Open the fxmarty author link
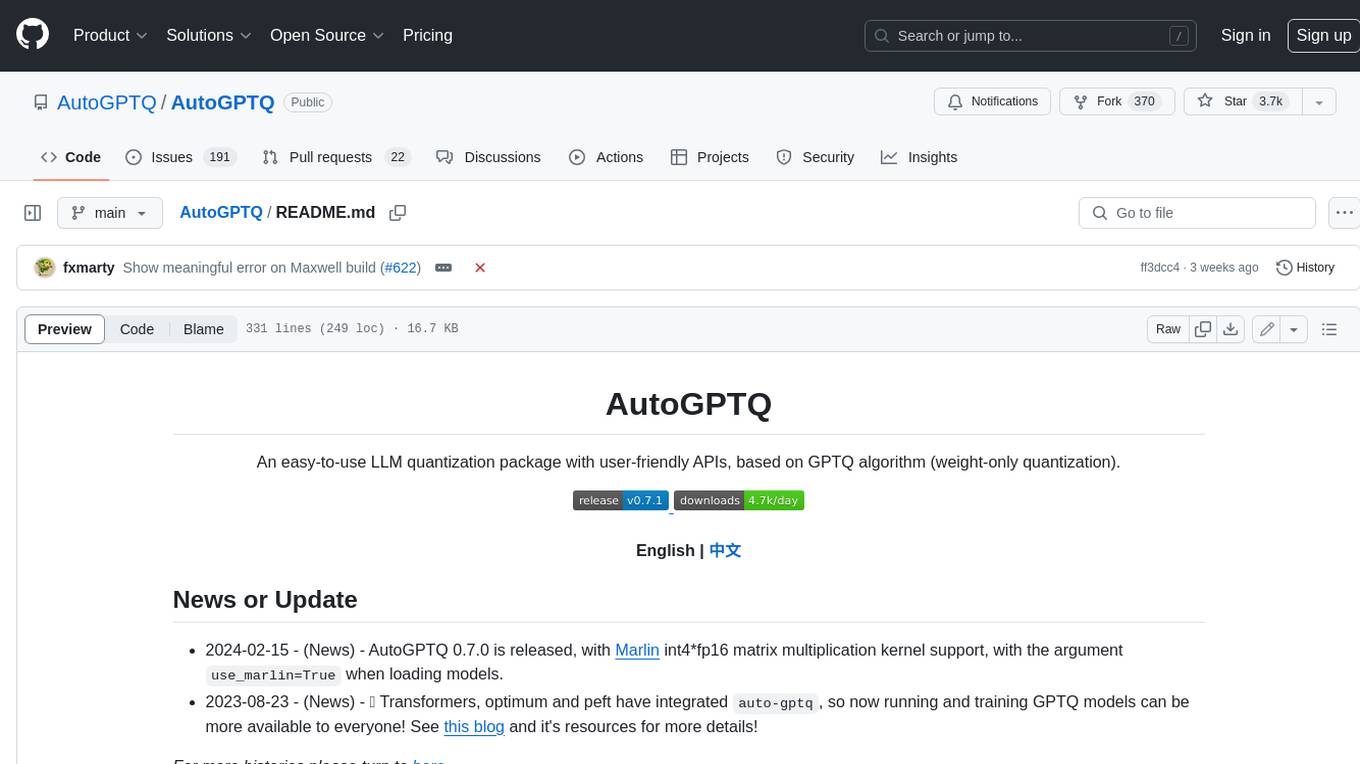 tap(88, 268)
